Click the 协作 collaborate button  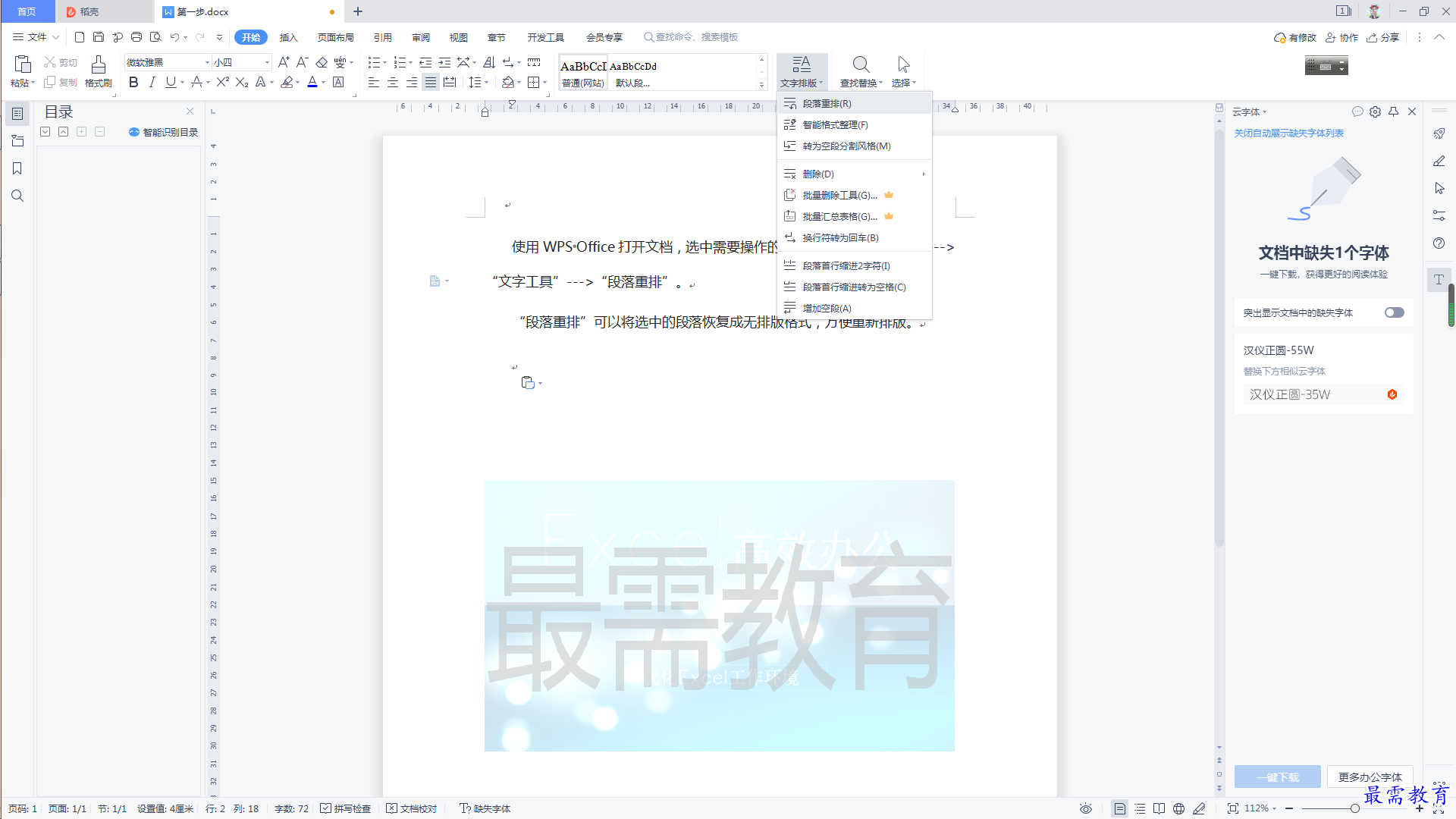tap(1341, 37)
